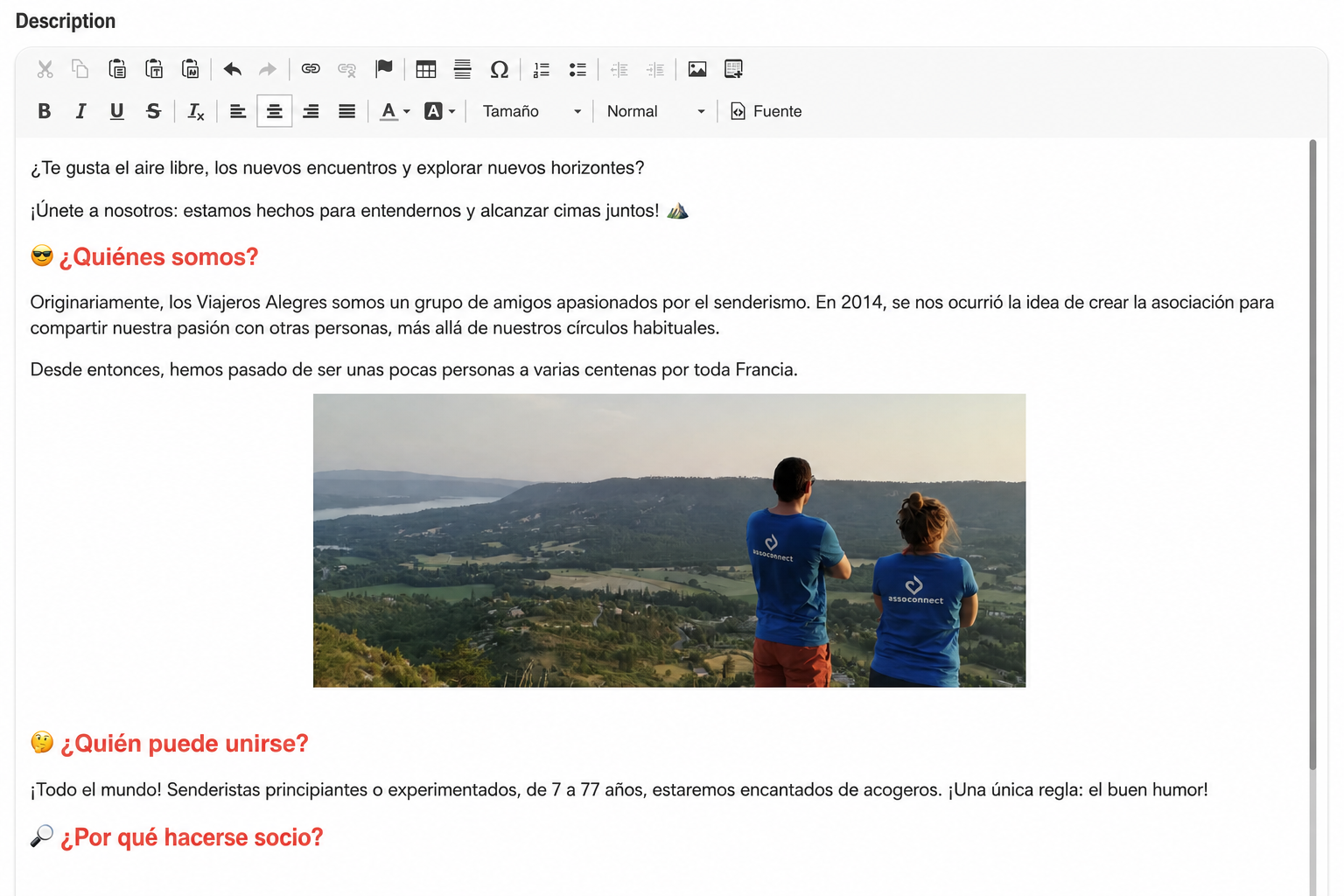The image size is (1344, 896).
Task: Toggle center alignment
Action: click(x=275, y=111)
